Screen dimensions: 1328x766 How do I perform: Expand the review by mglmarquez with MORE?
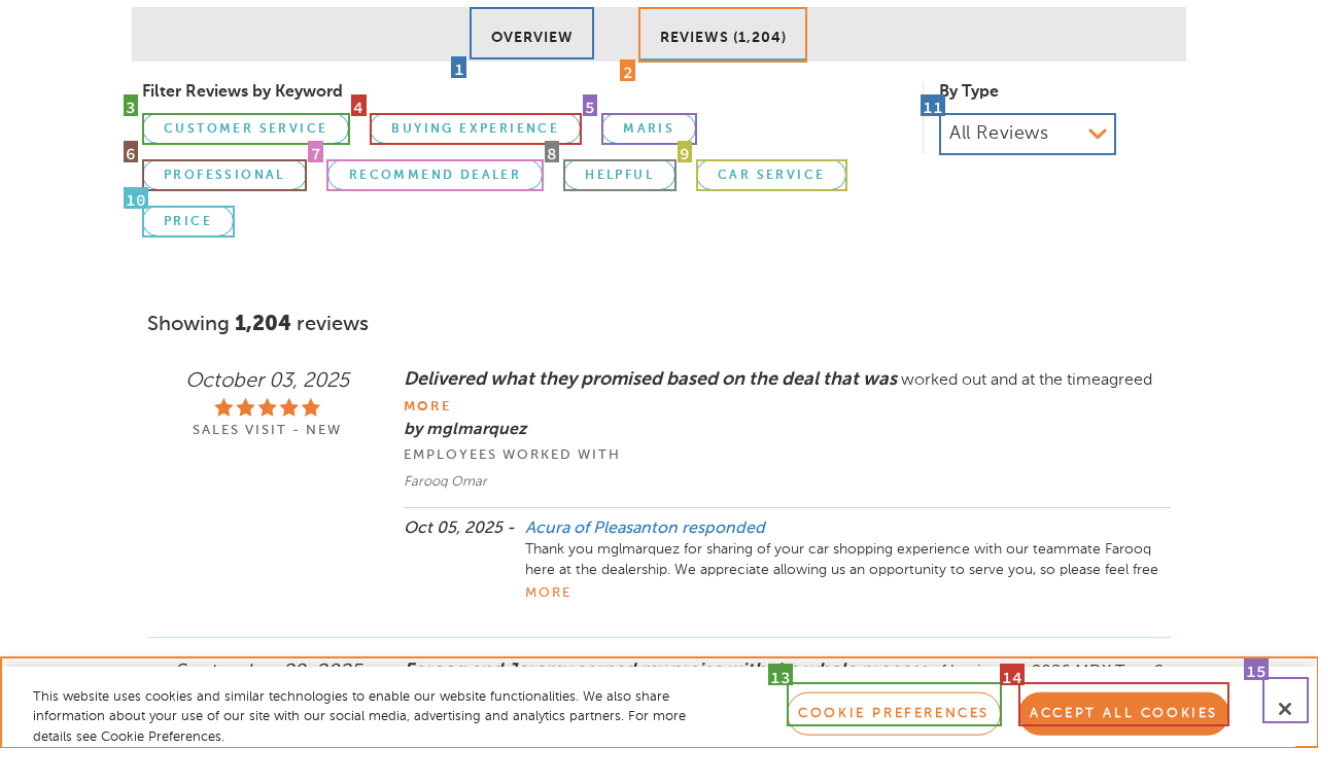427,405
